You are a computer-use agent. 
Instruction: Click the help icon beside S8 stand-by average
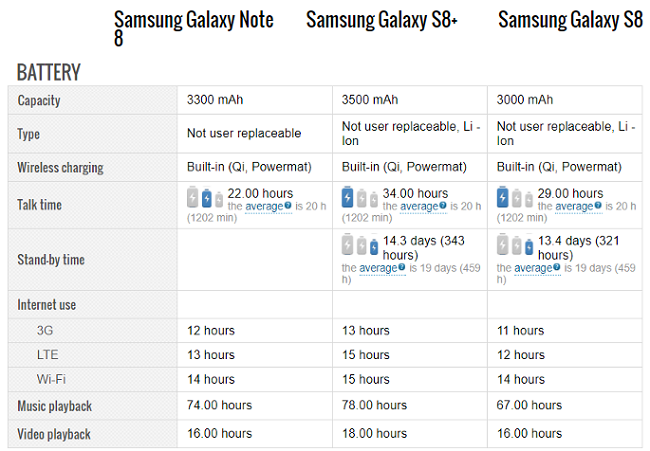click(555, 268)
